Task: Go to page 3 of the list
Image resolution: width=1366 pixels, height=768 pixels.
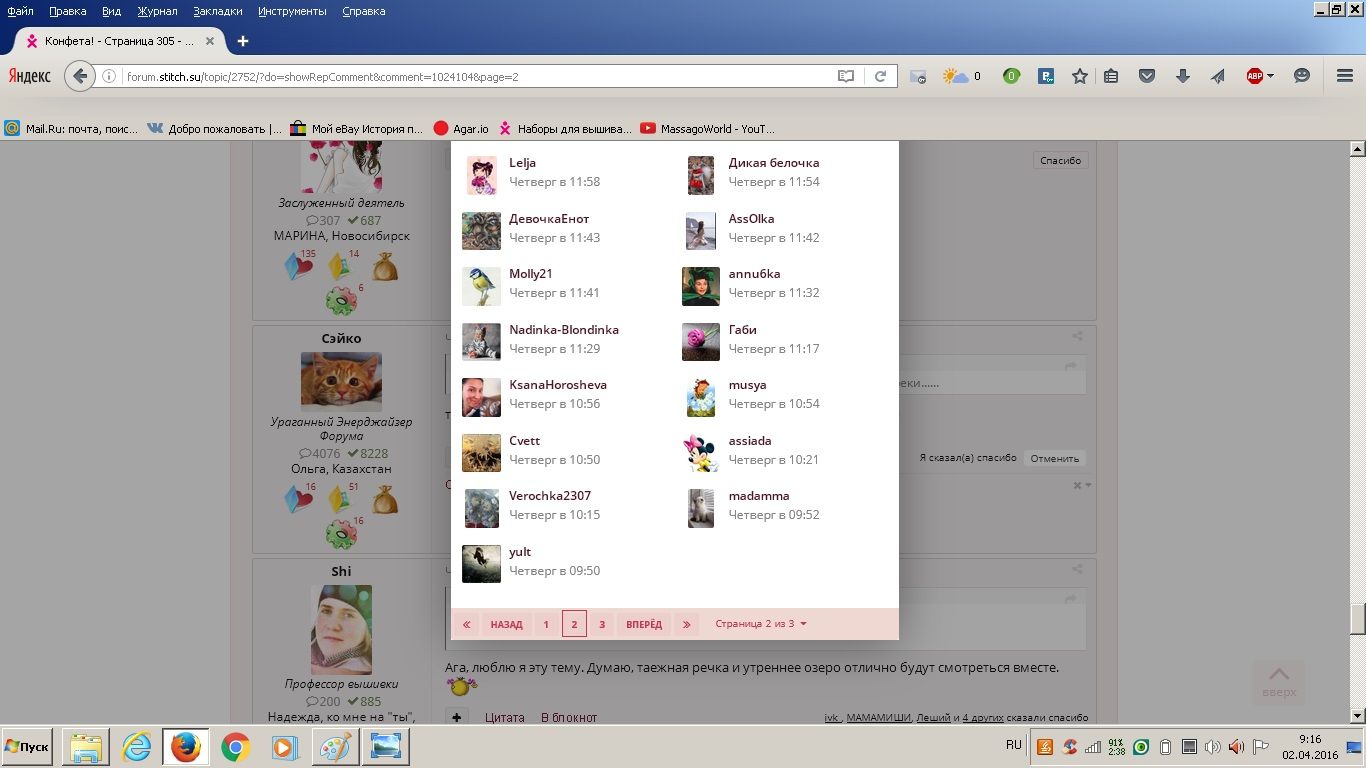Action: point(602,624)
